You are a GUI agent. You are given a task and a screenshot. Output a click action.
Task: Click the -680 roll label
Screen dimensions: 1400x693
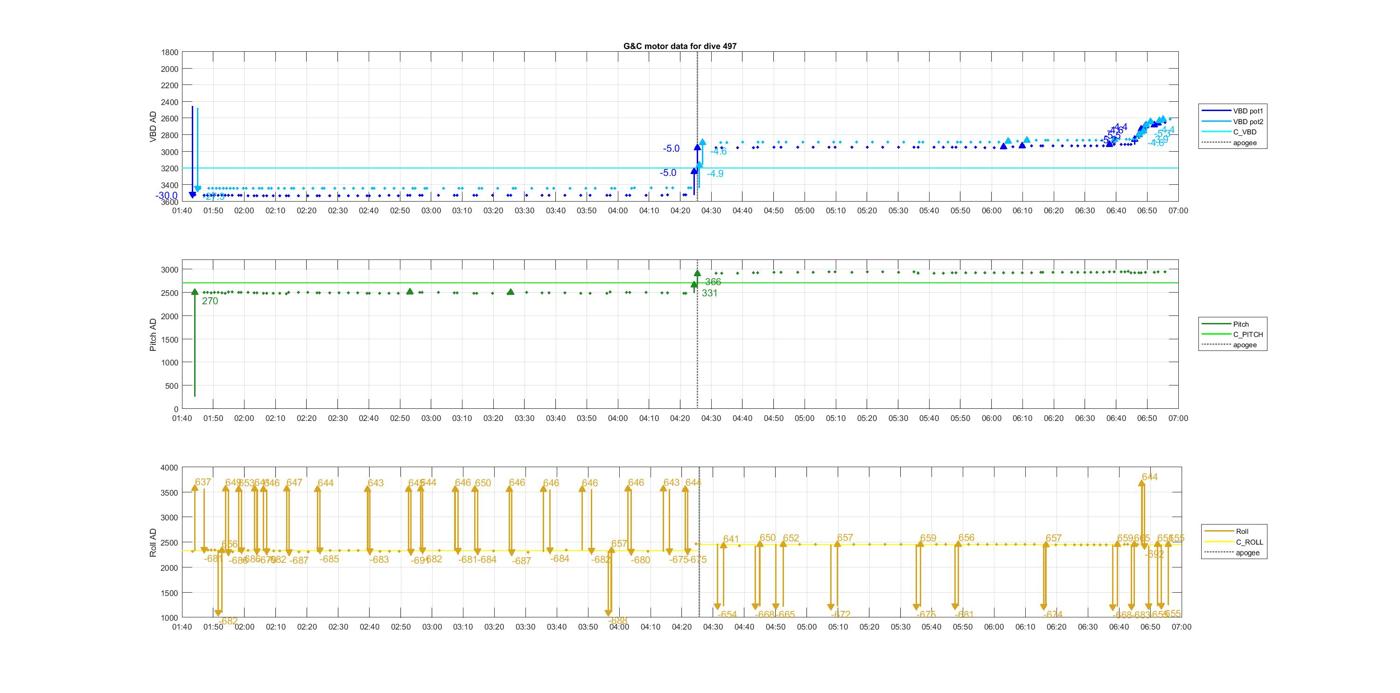(x=640, y=560)
